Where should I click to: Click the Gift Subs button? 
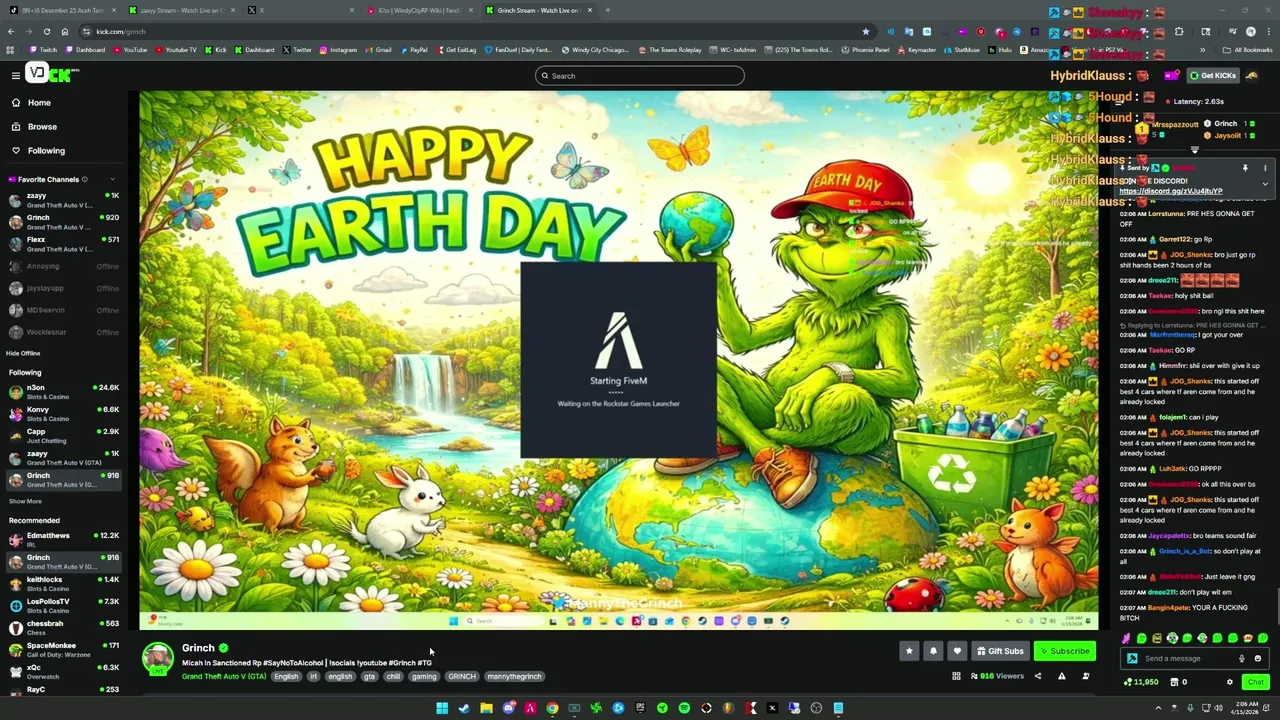coord(1000,651)
